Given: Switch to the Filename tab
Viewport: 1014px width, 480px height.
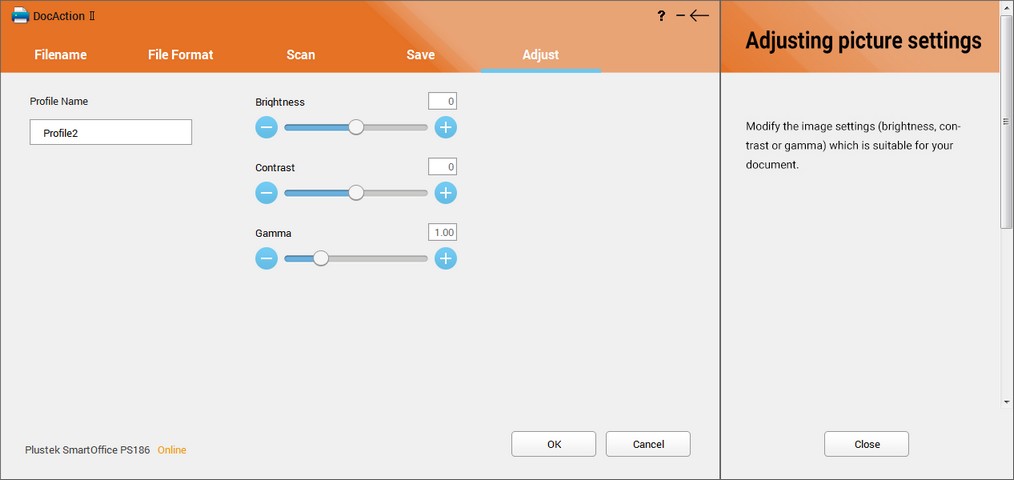Looking at the screenshot, I should point(60,55).
